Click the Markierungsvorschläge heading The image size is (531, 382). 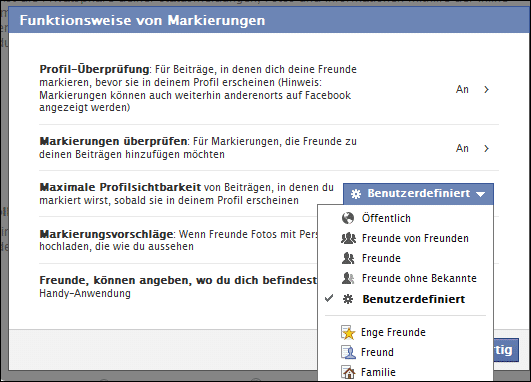(106, 234)
